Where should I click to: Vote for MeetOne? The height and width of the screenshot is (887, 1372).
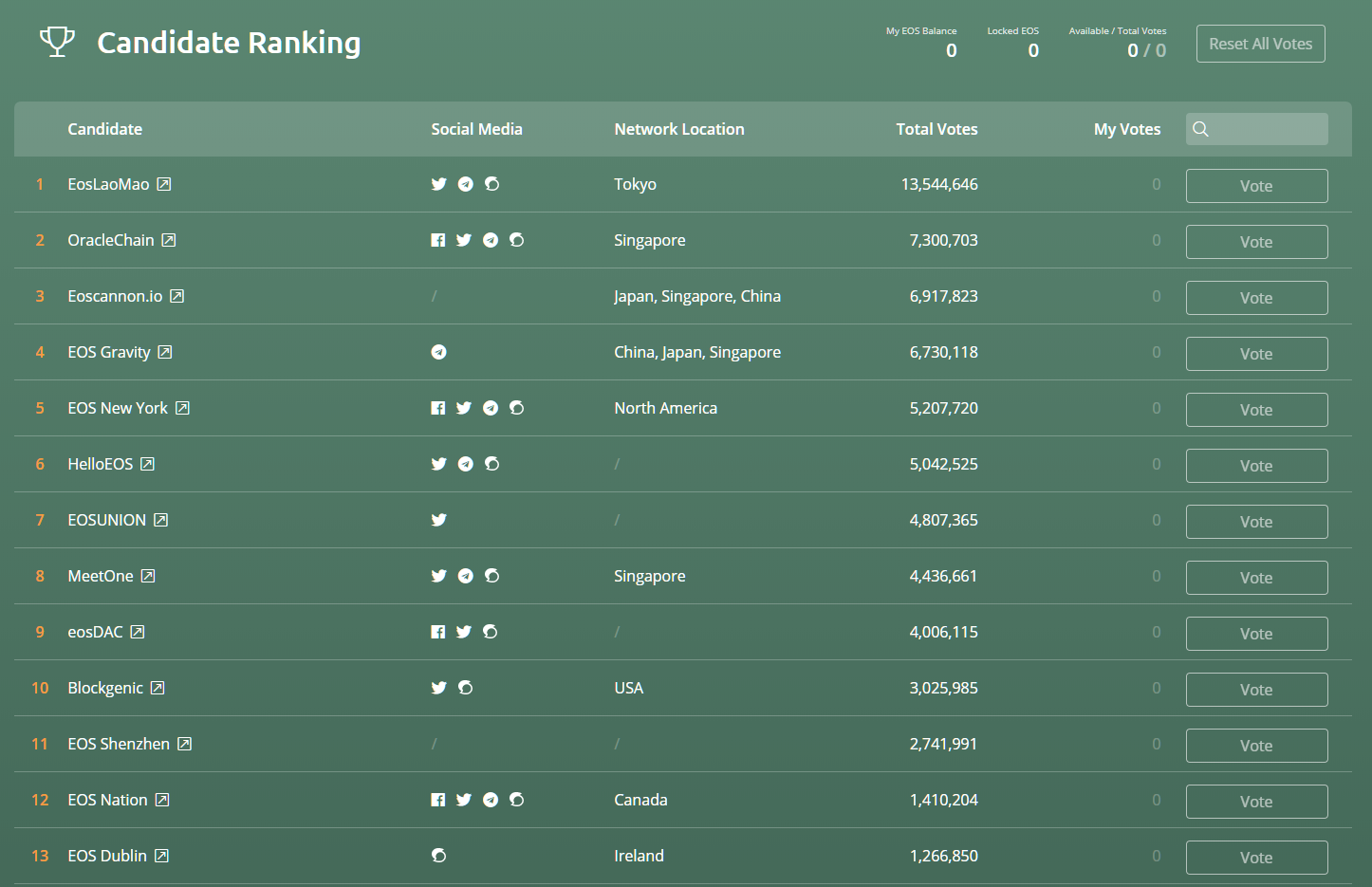[x=1256, y=578]
